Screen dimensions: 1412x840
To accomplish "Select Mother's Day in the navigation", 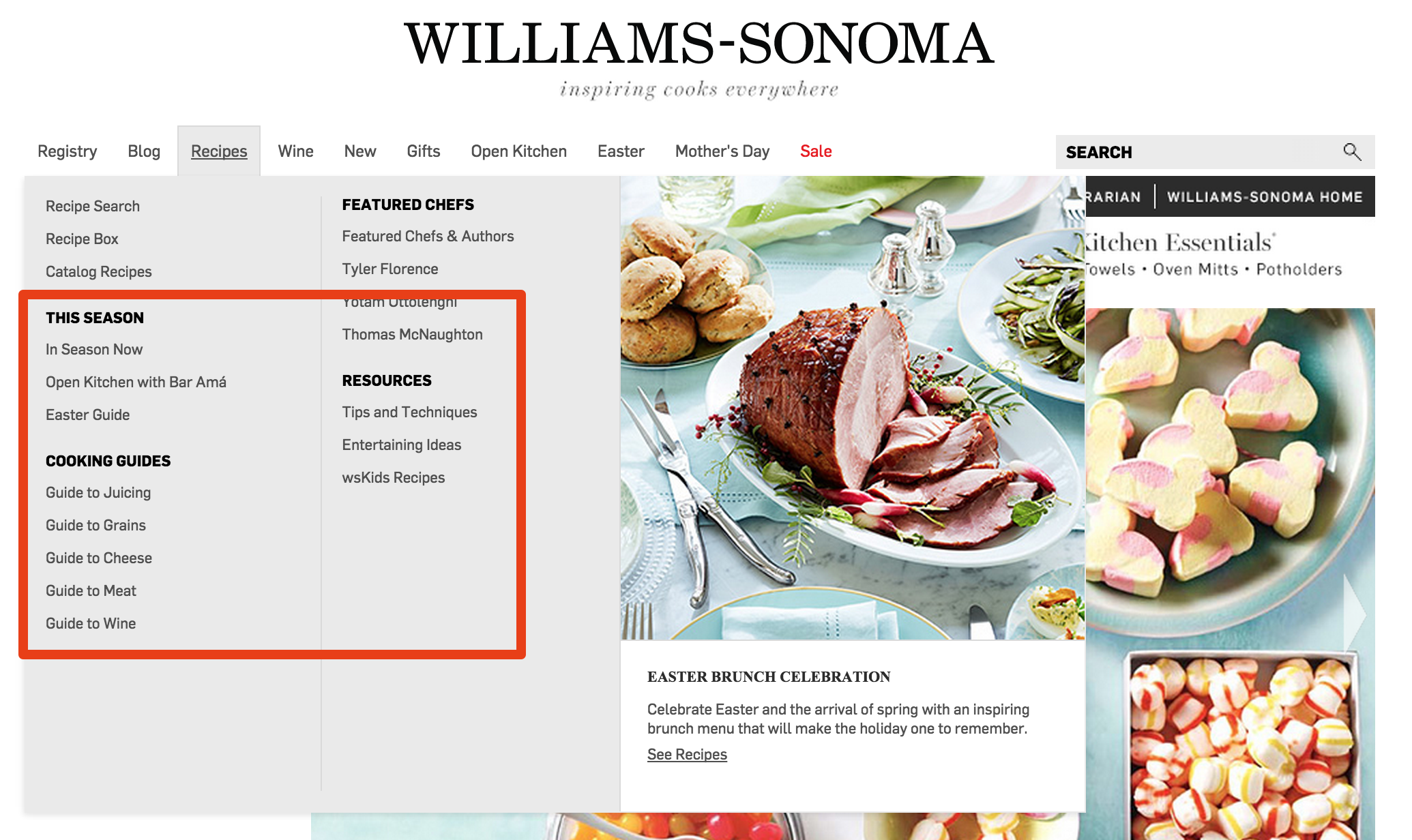I will pos(722,151).
